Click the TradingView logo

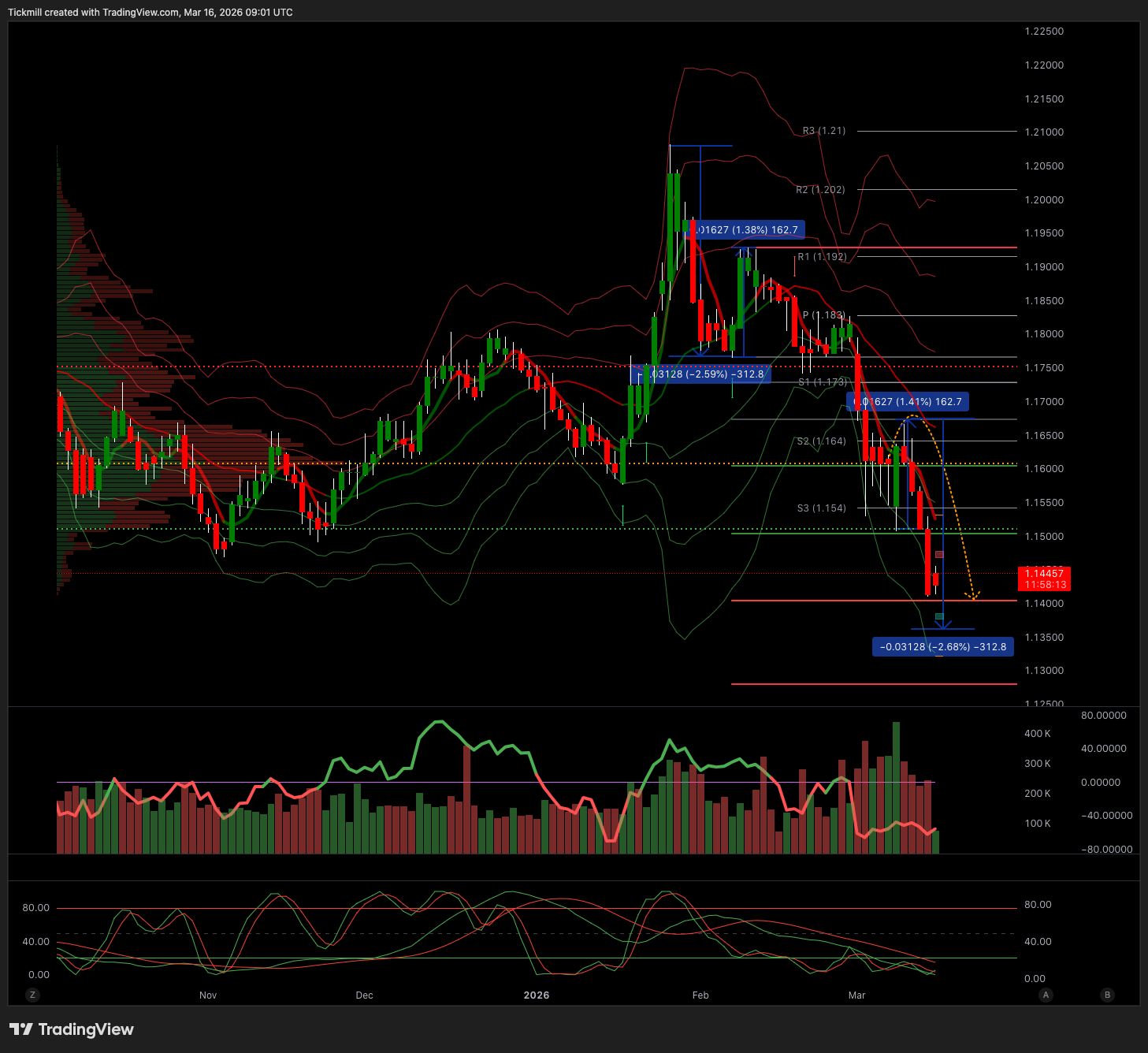click(x=21, y=1029)
